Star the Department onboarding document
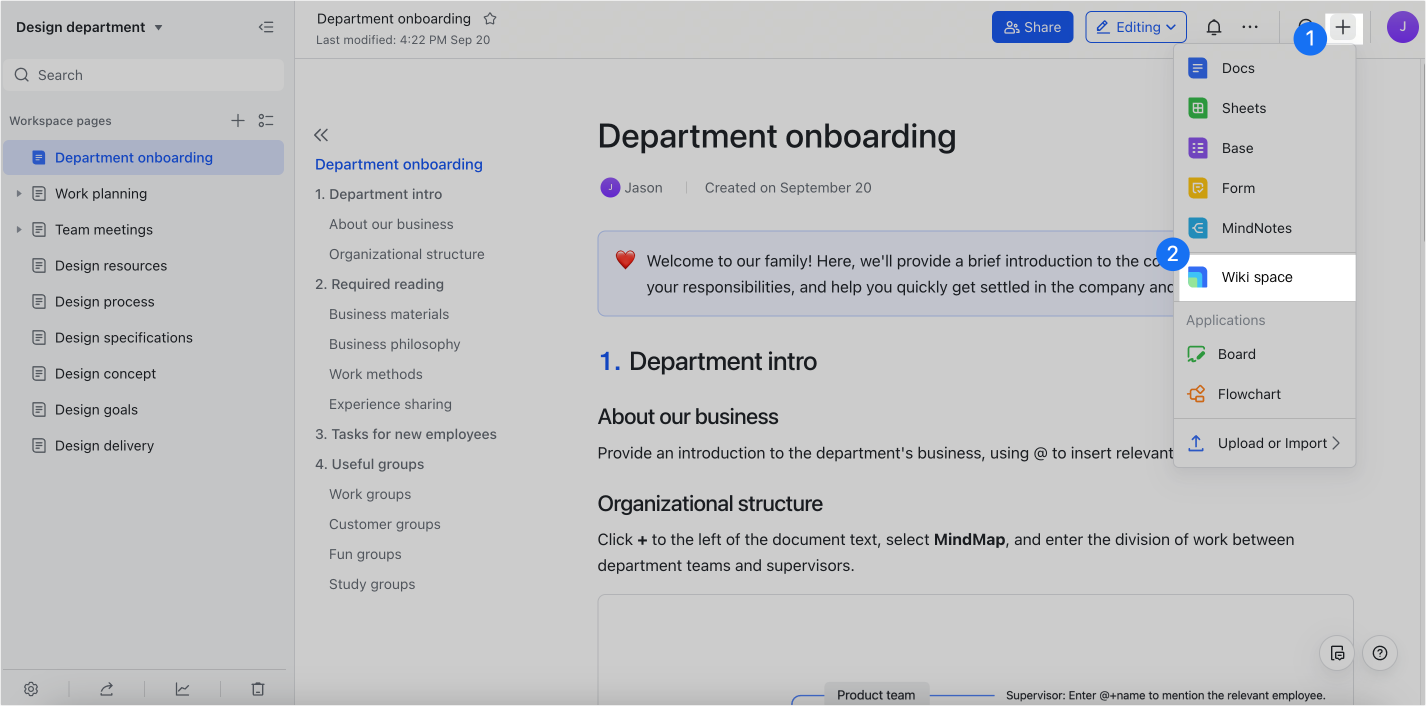1426x706 pixels. tap(489, 17)
